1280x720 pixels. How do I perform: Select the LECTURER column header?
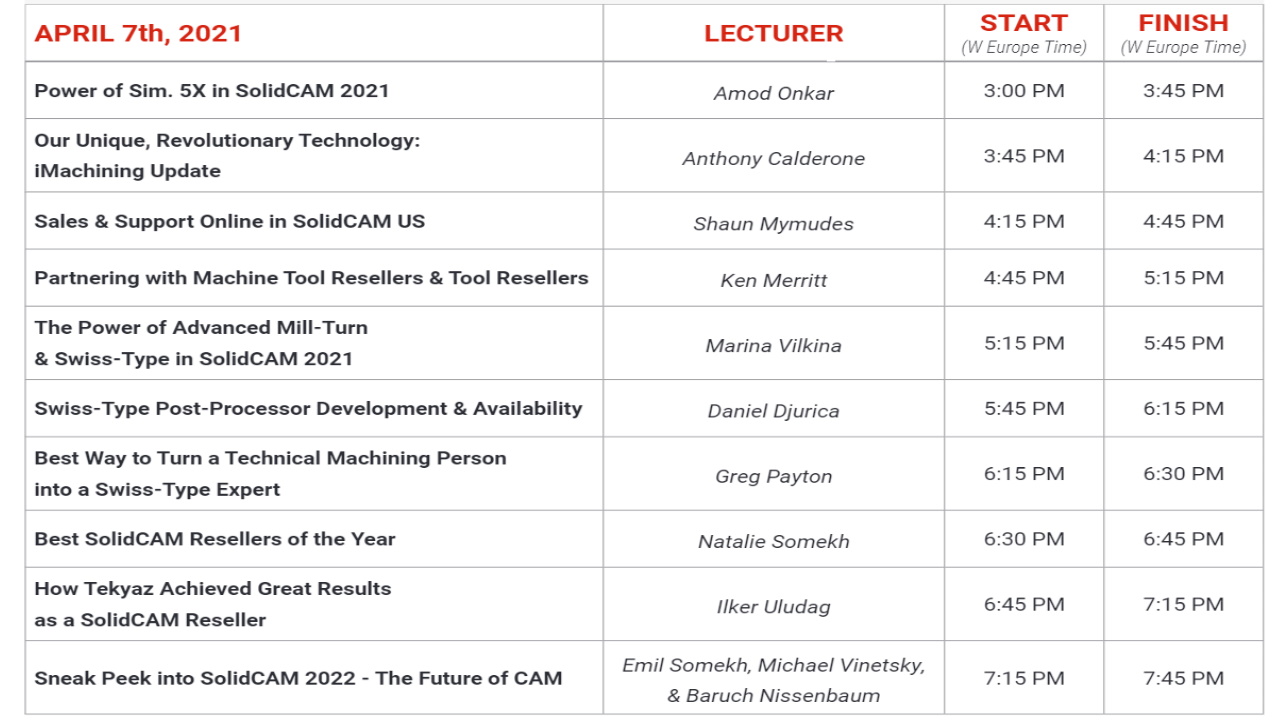[x=773, y=33]
